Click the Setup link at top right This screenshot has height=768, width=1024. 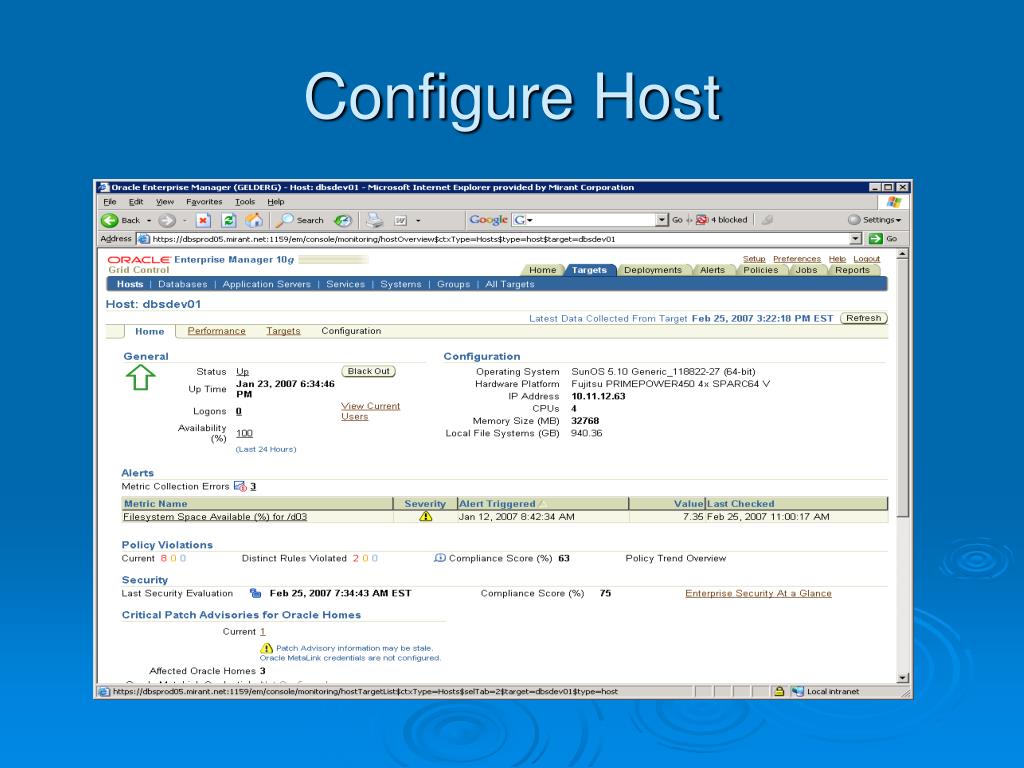[754, 259]
